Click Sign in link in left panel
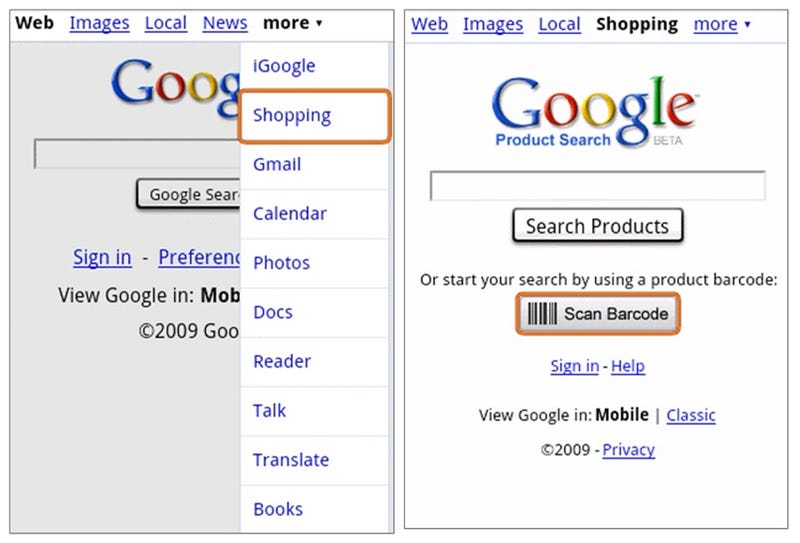Viewport: 800px width, 543px height. (x=102, y=257)
